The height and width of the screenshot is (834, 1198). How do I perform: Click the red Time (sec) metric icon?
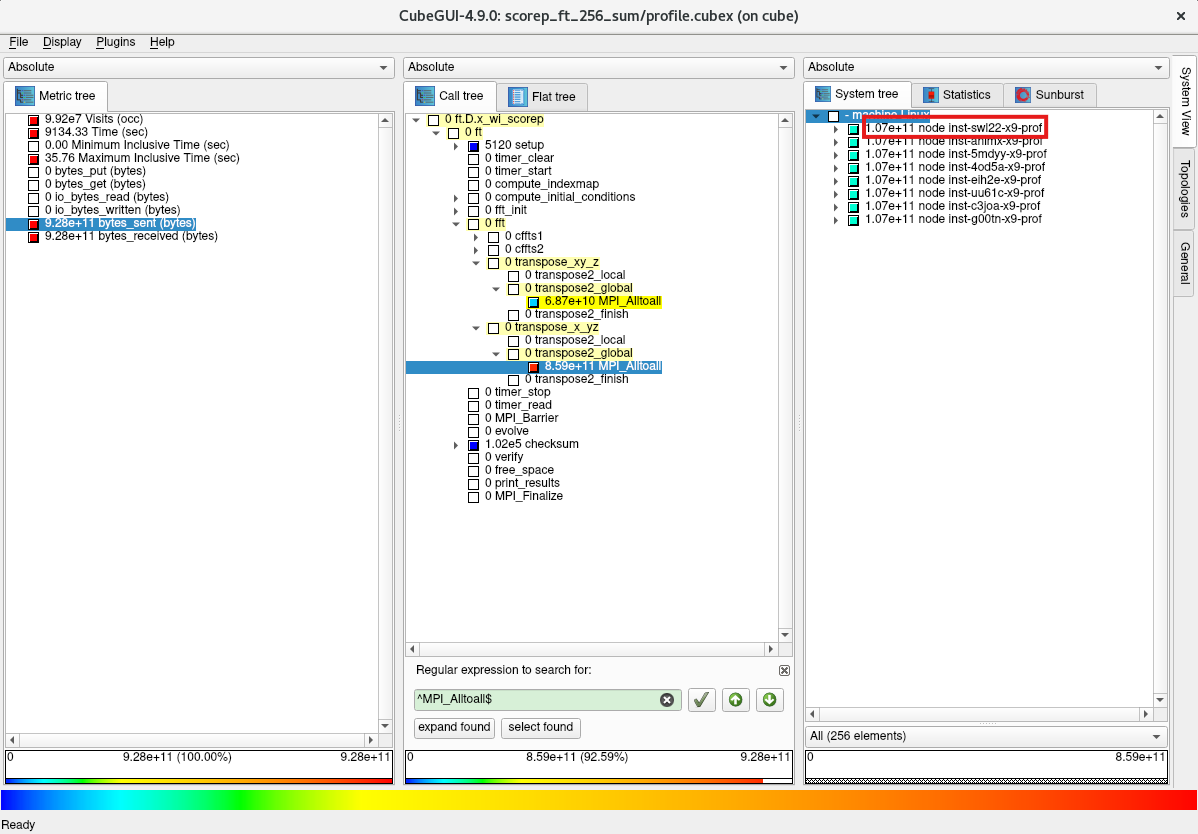[34, 133]
